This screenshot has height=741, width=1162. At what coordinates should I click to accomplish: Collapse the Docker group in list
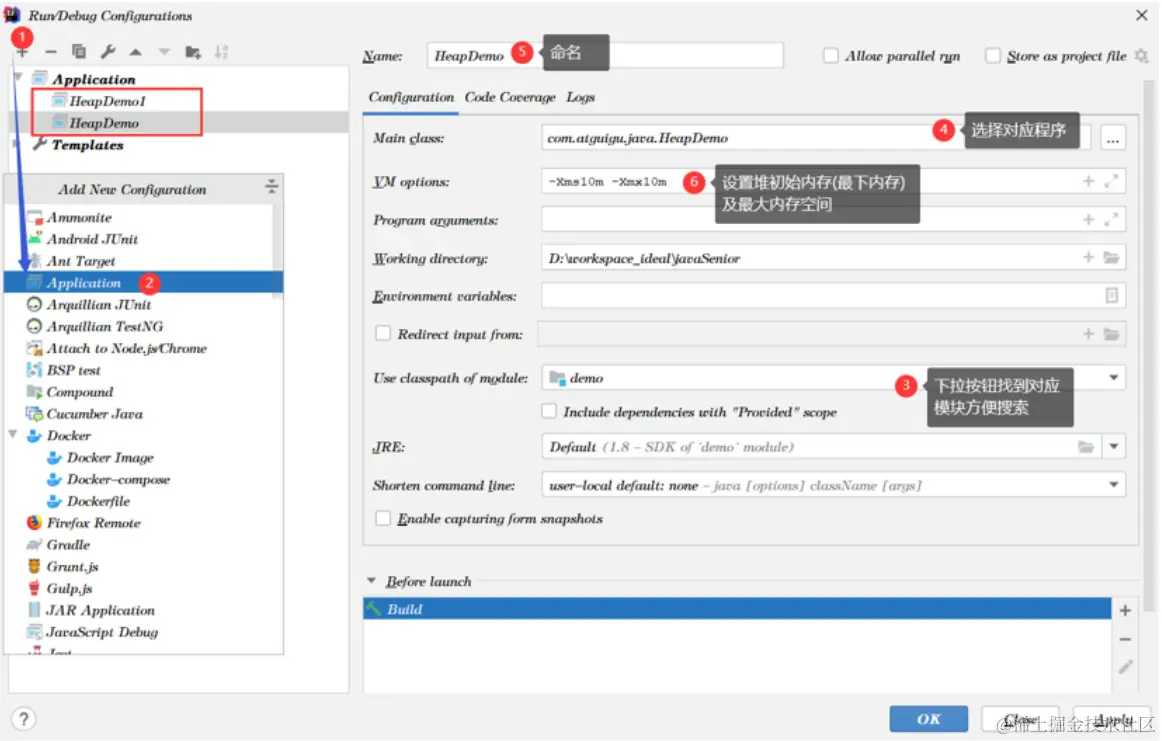(x=13, y=434)
